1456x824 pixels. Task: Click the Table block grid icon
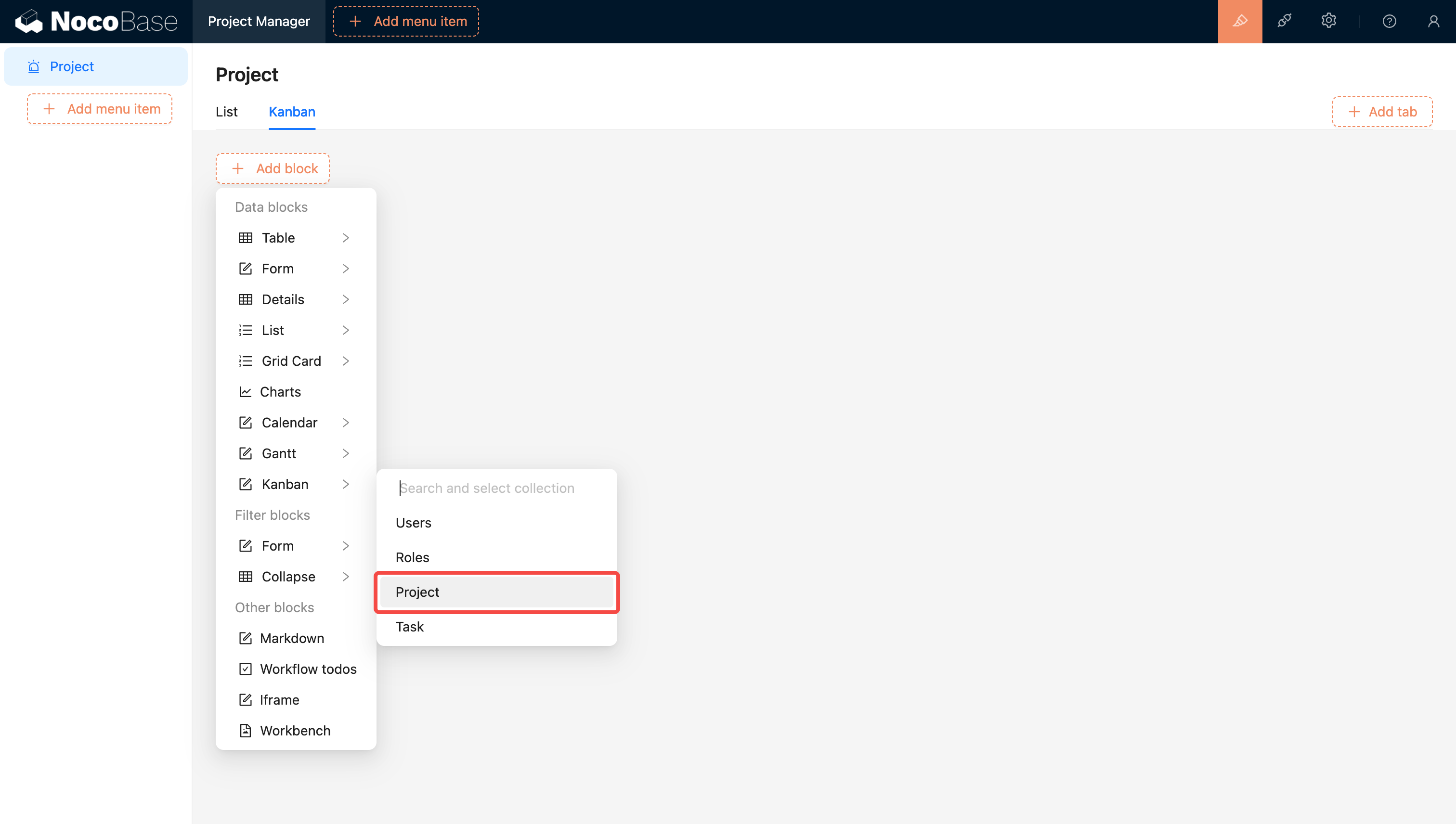(x=245, y=238)
